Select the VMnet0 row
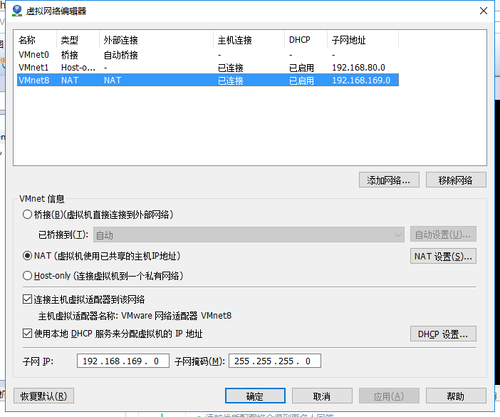This screenshot has width=500, height=417. (x=208, y=55)
